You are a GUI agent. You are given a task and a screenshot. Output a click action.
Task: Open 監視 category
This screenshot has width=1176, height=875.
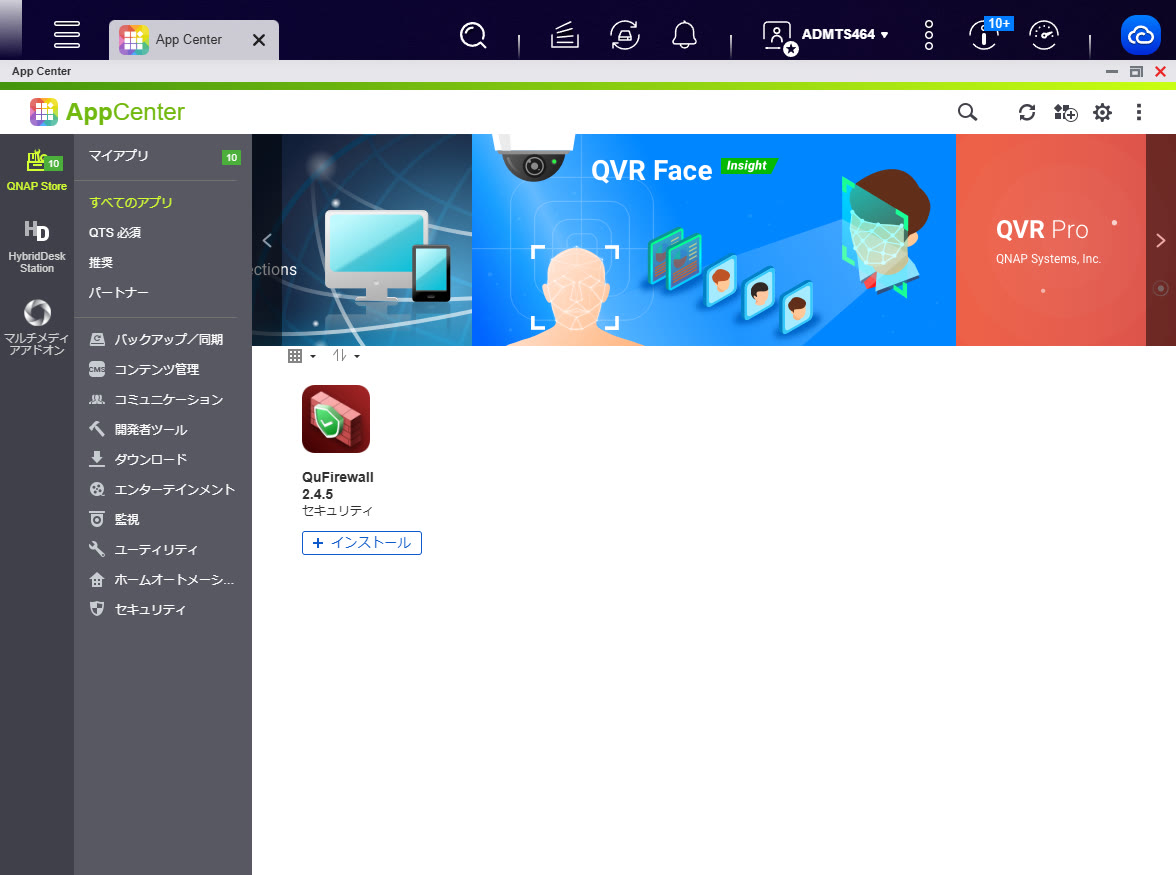(x=114, y=520)
